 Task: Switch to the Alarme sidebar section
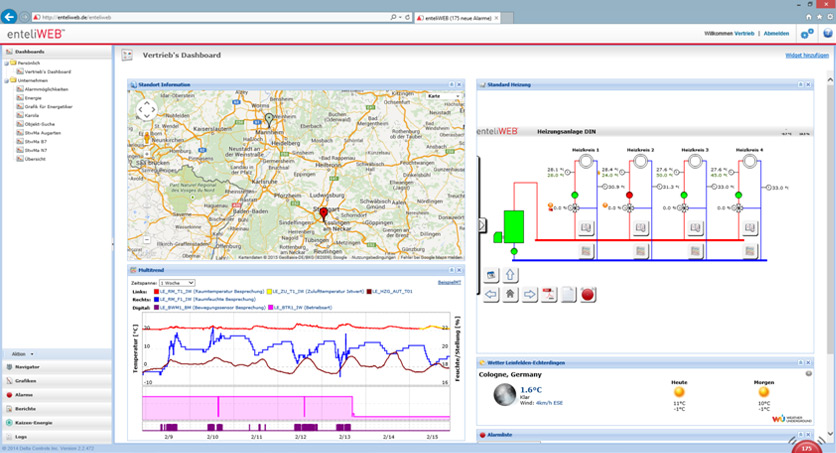point(57,395)
